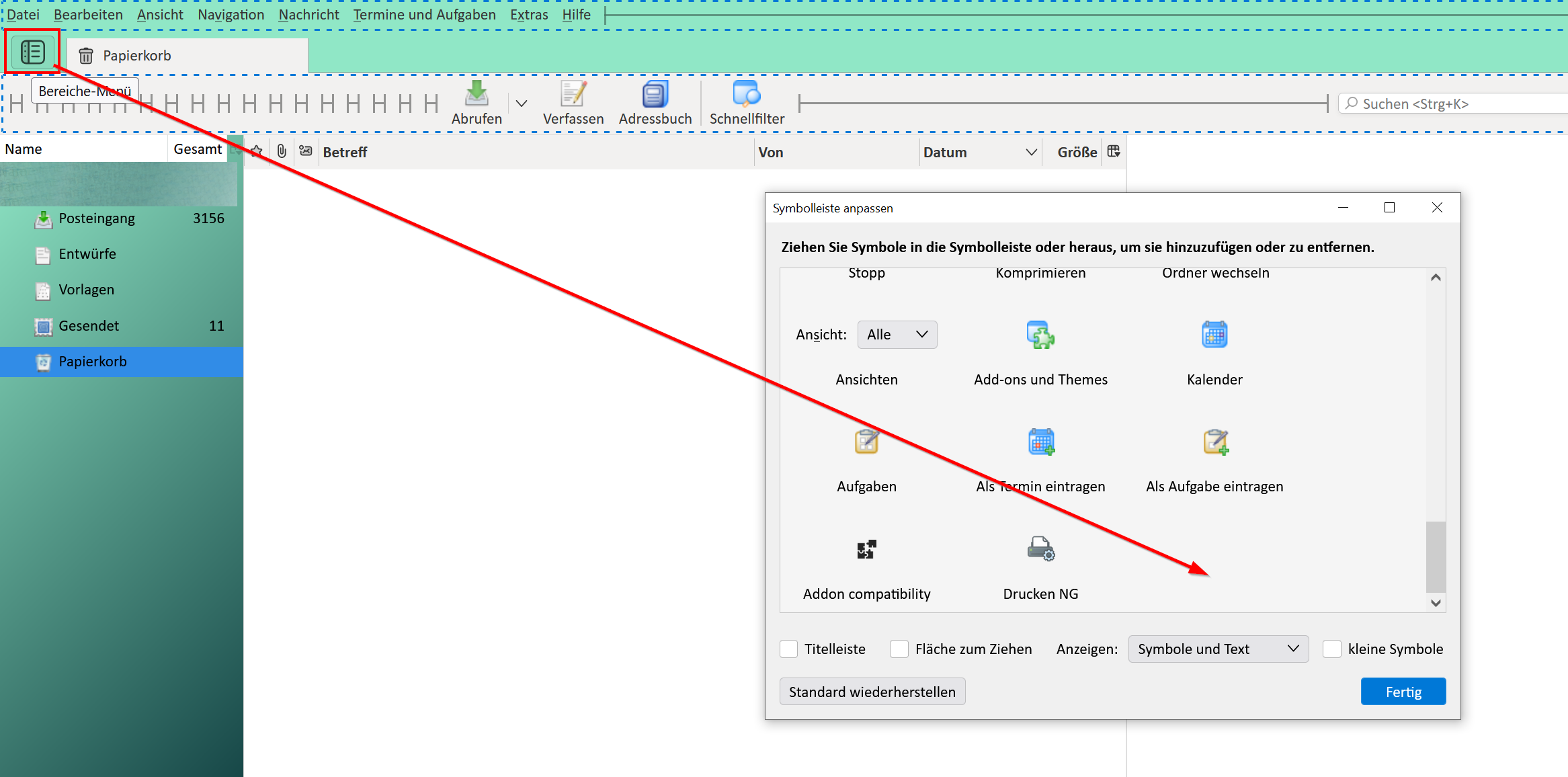Click Standard wiederherstellen button
Screen dimensions: 1568x777
tap(872, 692)
